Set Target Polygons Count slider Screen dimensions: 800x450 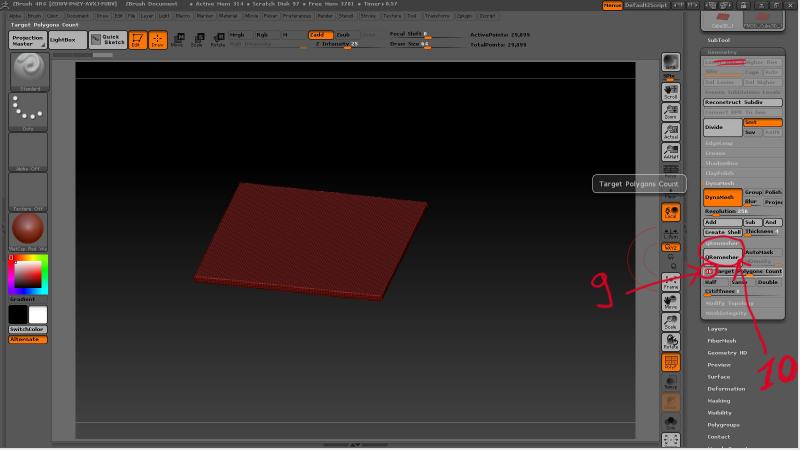[743, 271]
